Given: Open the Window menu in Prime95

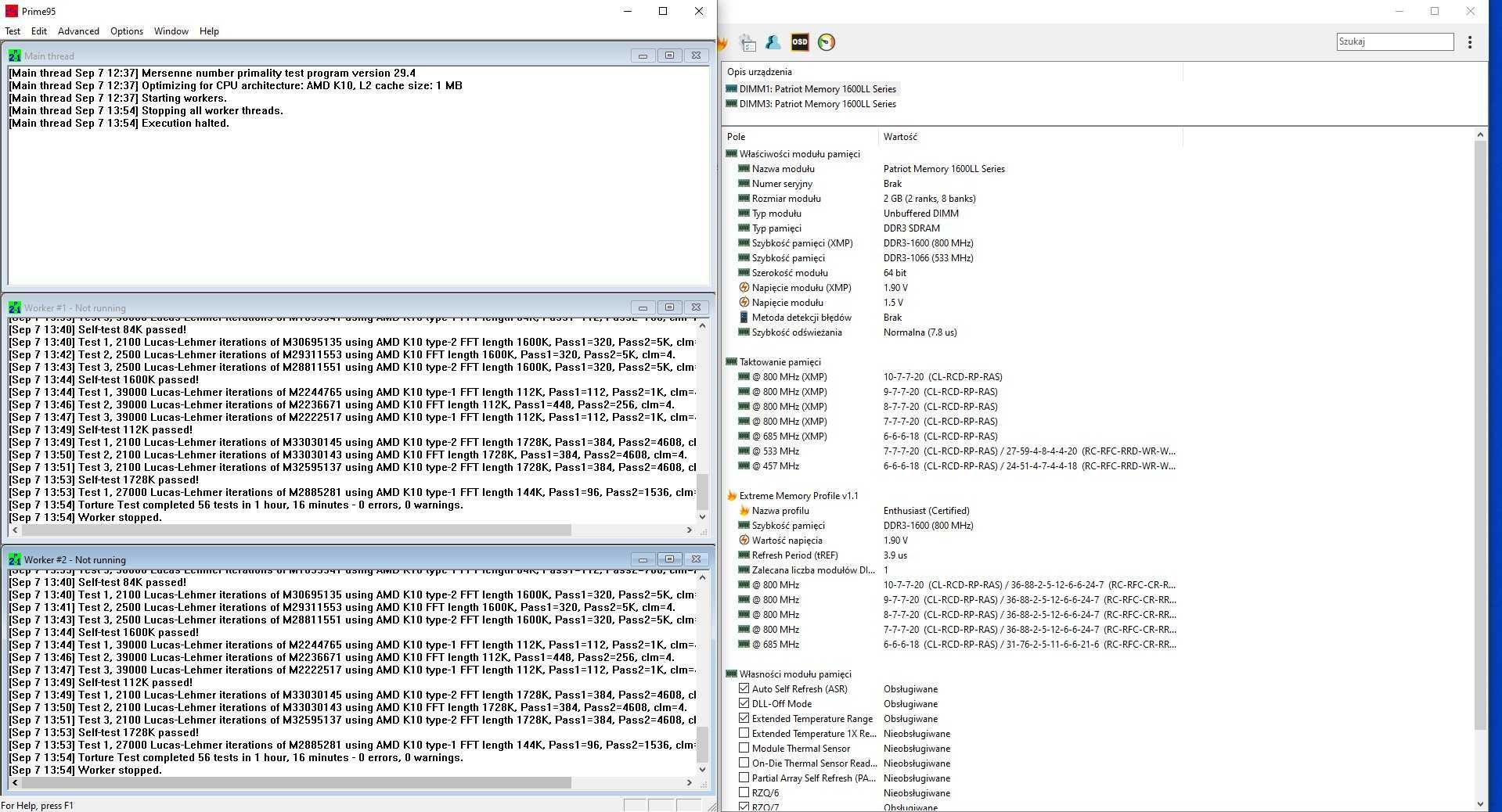Looking at the screenshot, I should (171, 31).
